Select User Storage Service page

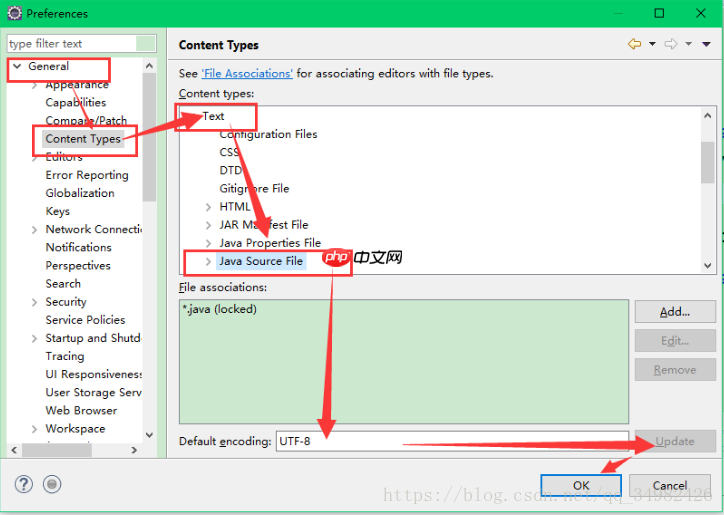click(x=94, y=393)
